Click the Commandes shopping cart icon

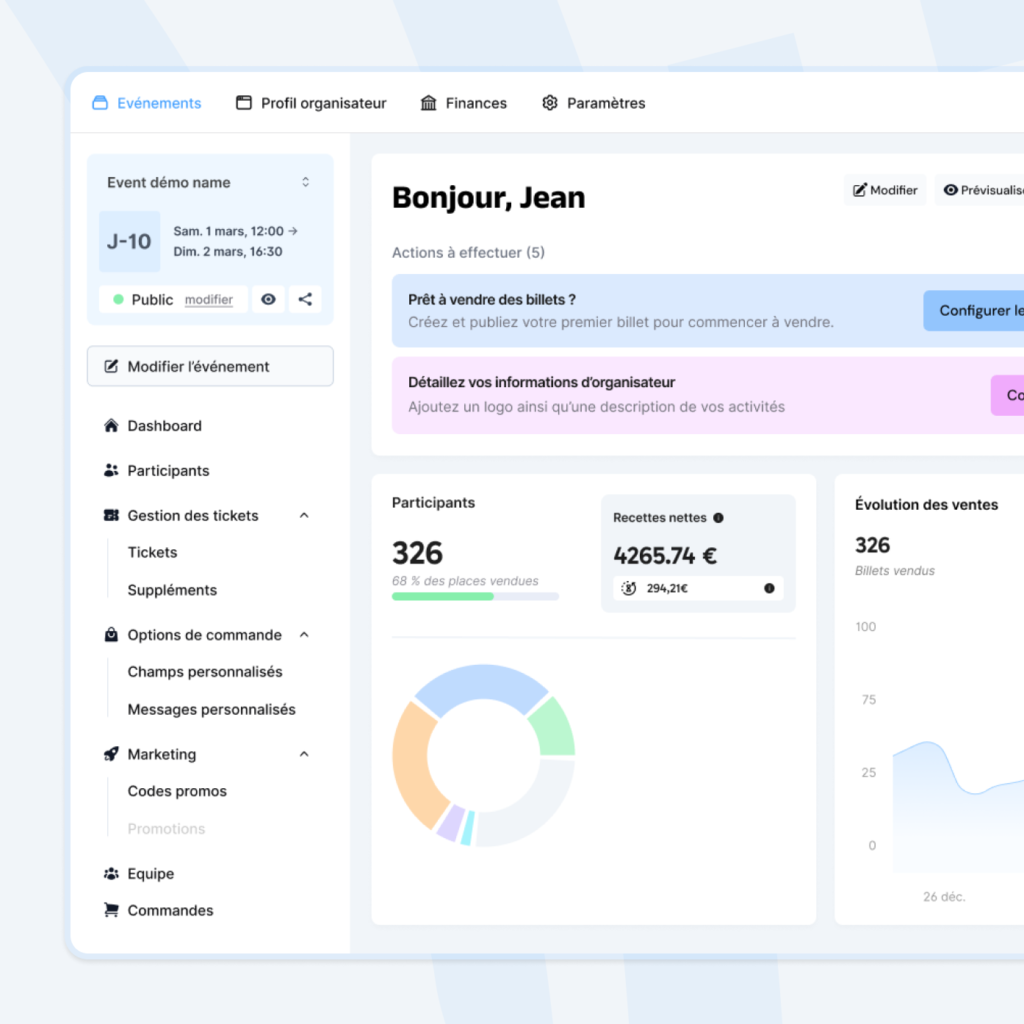[111, 910]
